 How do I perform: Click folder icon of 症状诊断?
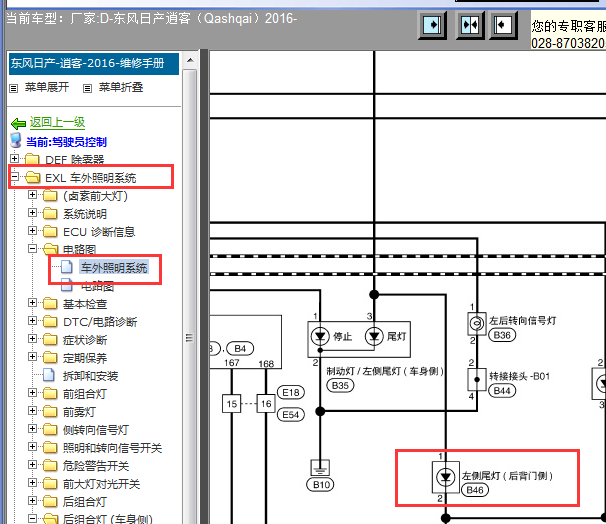point(50,339)
